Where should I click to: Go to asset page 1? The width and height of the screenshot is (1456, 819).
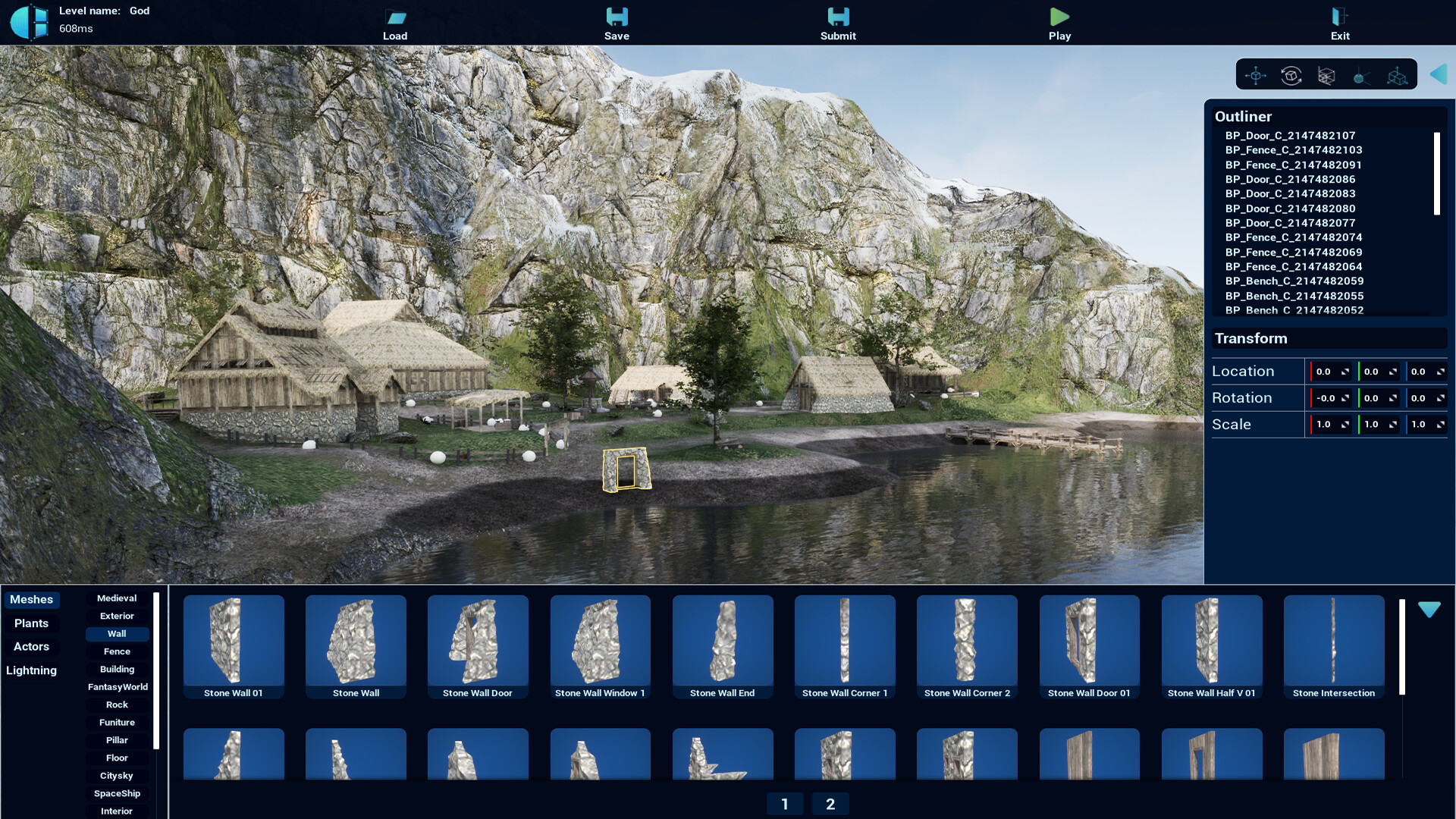(x=785, y=804)
